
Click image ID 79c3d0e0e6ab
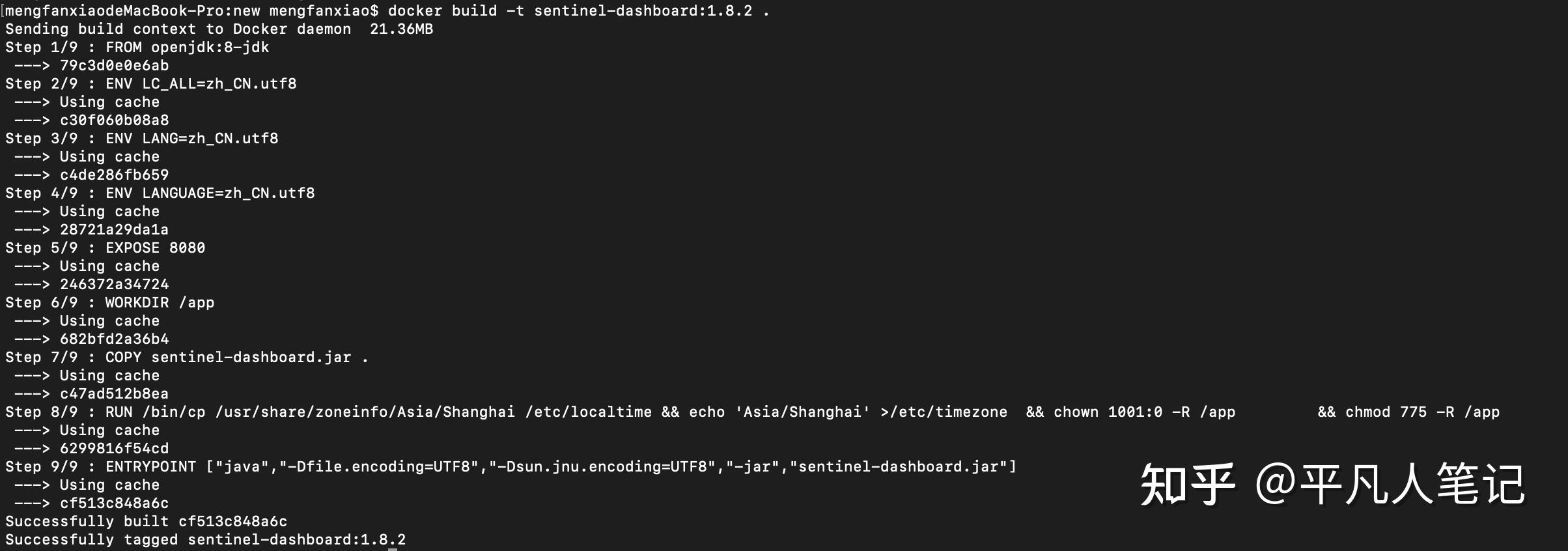115,66
